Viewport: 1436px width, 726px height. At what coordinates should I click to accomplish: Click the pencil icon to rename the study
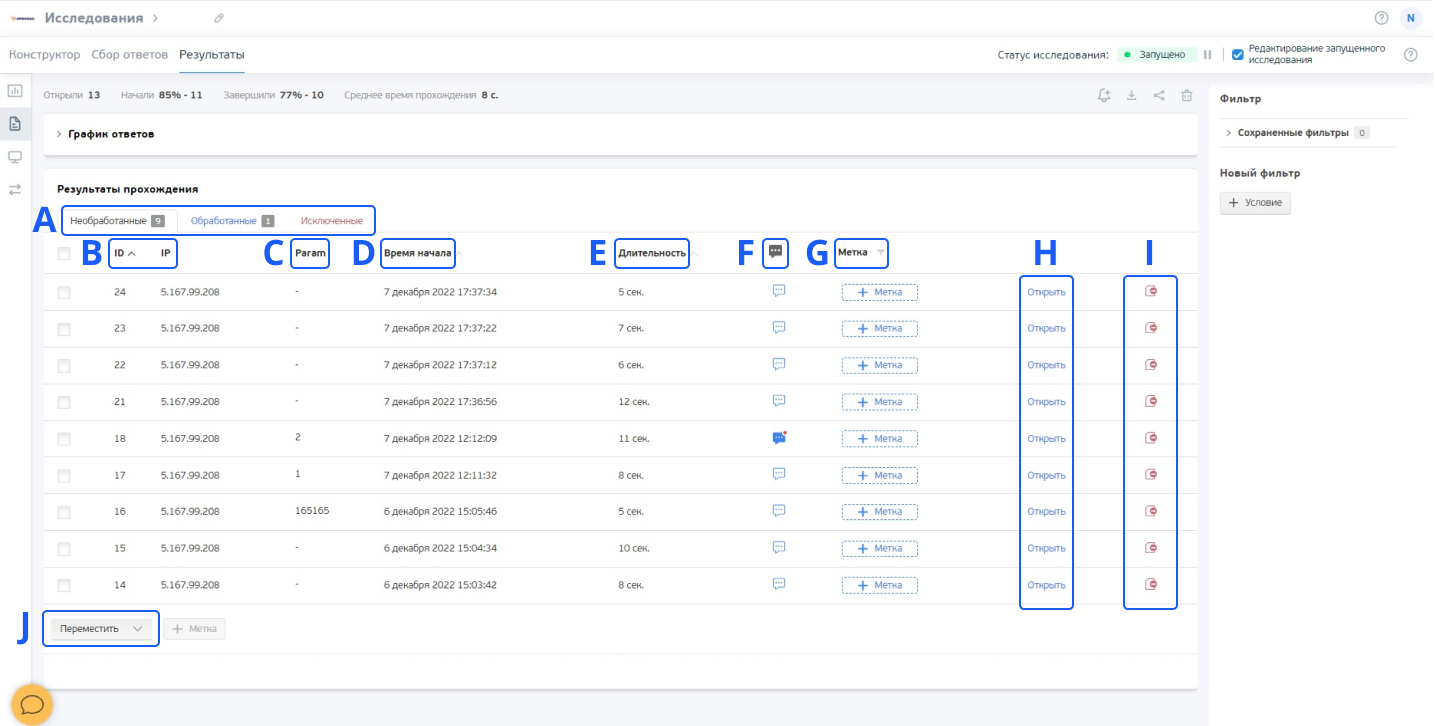[x=220, y=18]
